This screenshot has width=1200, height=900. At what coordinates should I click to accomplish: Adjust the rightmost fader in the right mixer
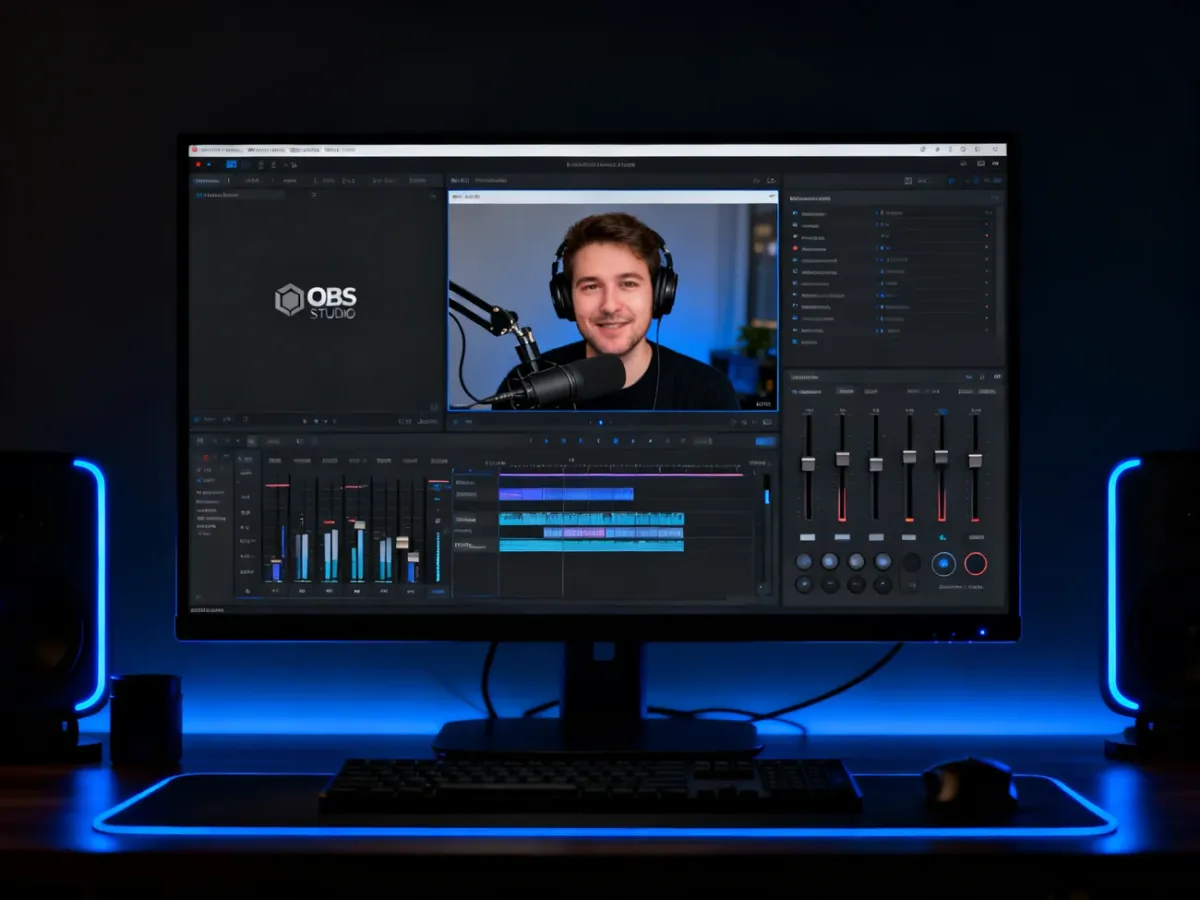(x=975, y=460)
